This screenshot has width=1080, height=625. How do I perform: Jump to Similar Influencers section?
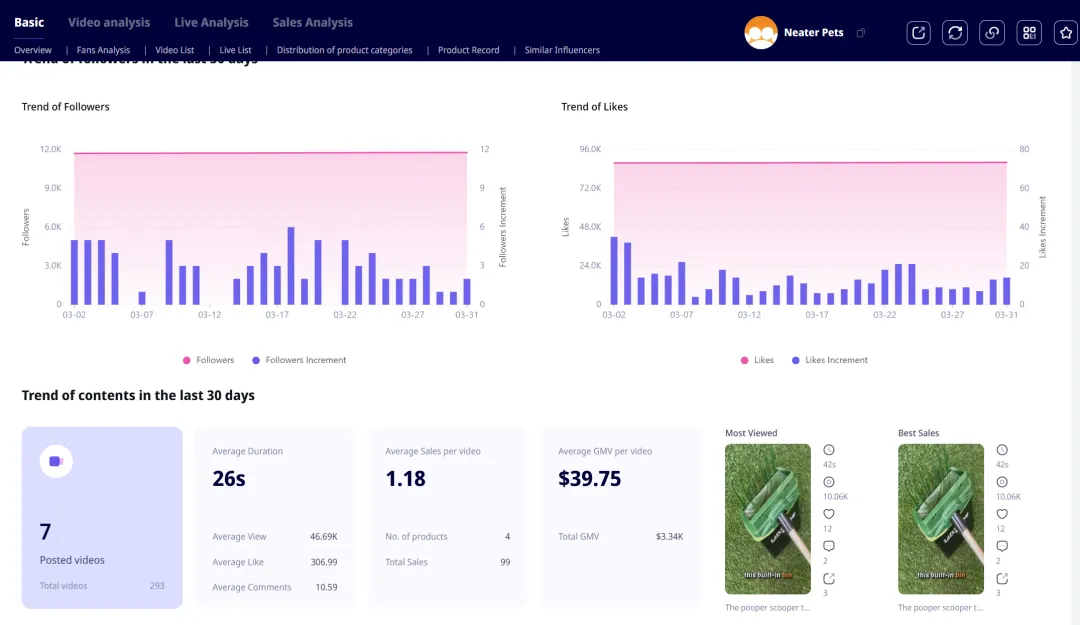562,50
